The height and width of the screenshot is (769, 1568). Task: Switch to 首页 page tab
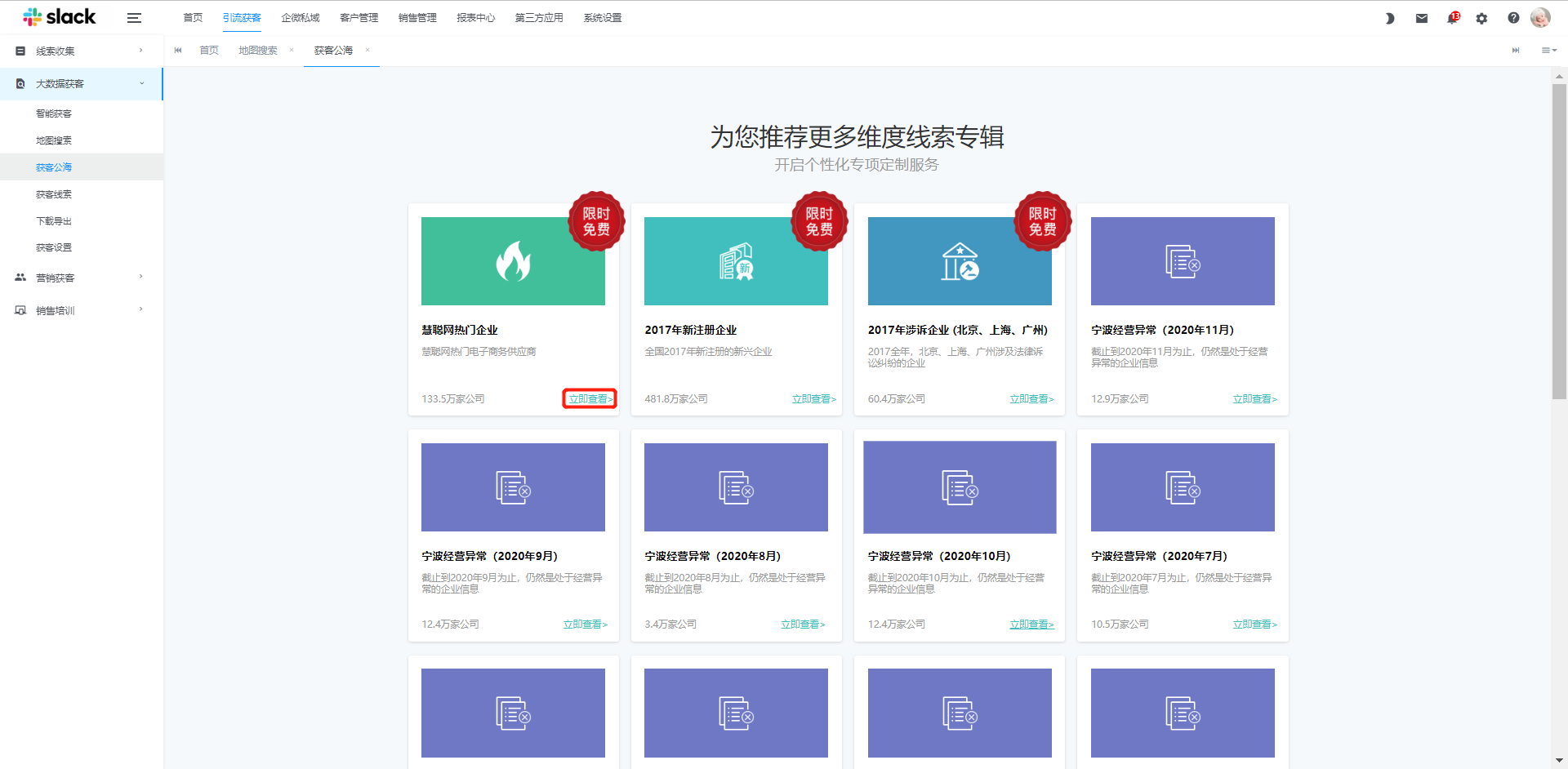point(209,51)
